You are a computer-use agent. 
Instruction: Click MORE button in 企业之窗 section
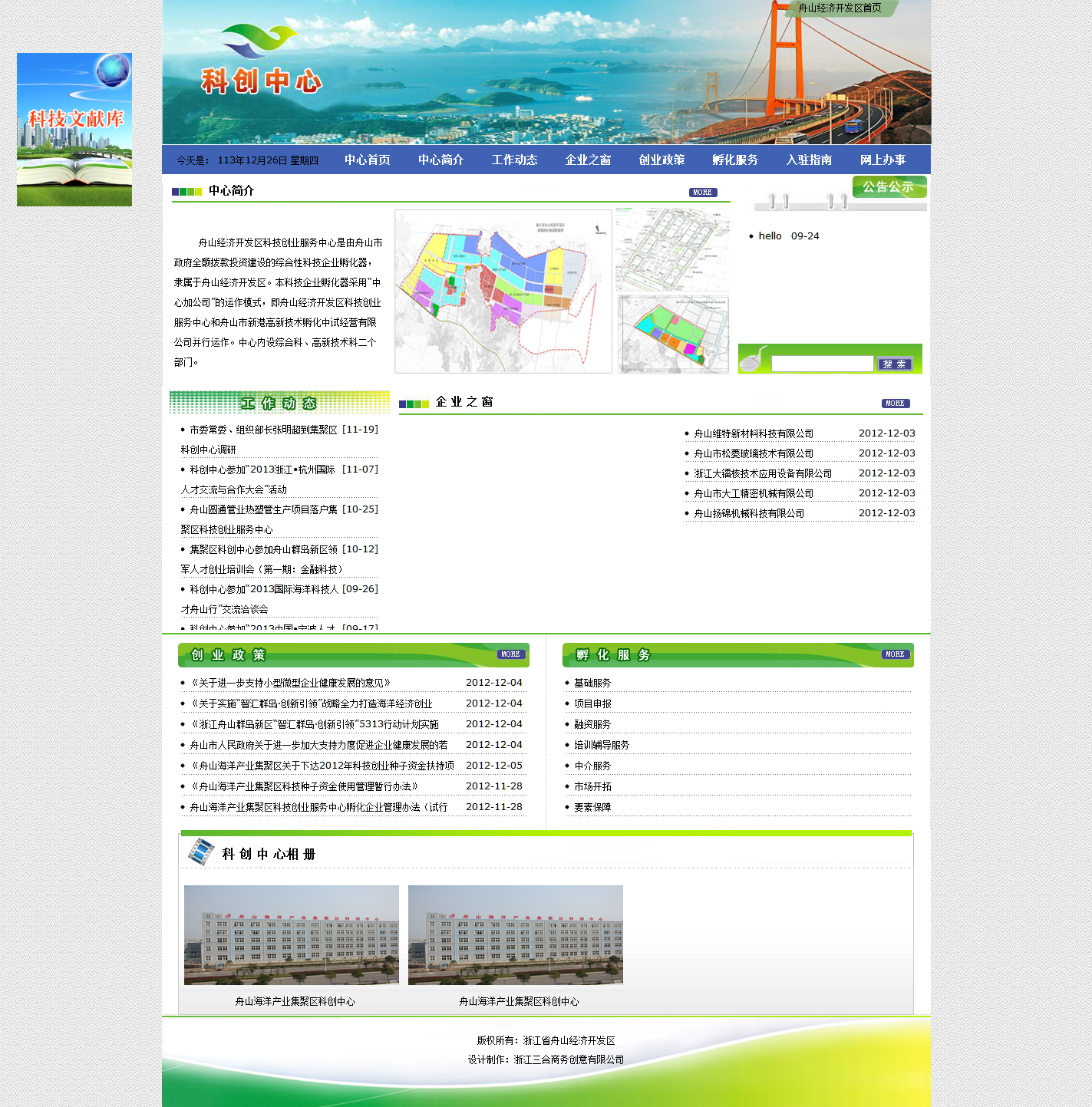tap(896, 404)
